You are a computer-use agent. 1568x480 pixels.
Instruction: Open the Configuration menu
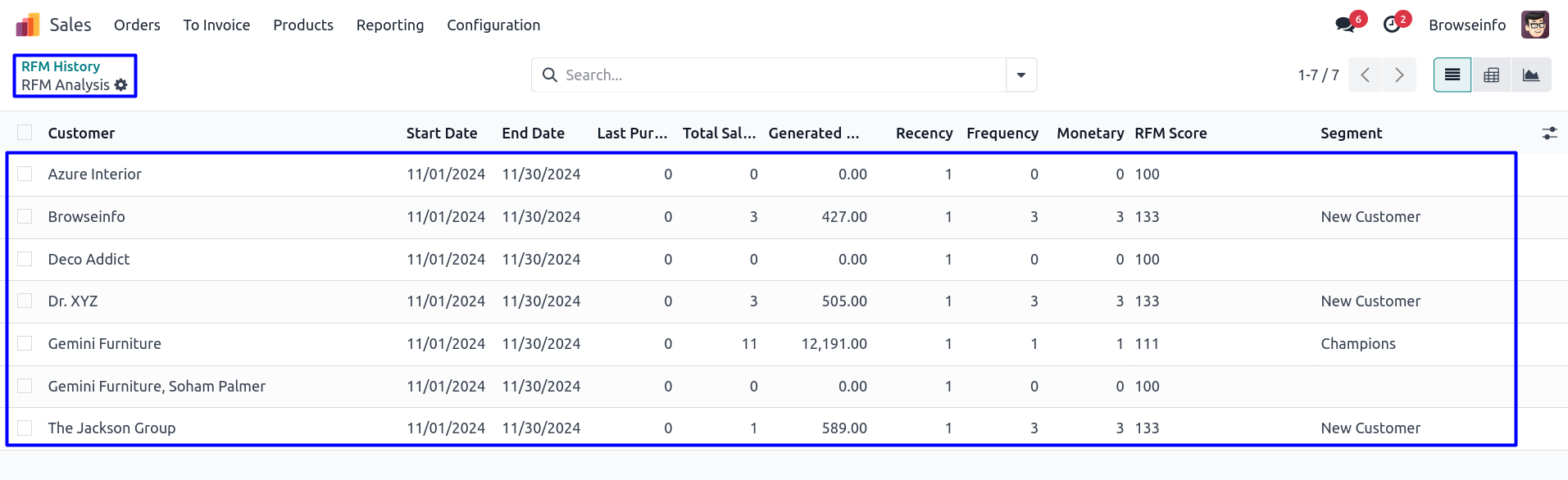493,25
